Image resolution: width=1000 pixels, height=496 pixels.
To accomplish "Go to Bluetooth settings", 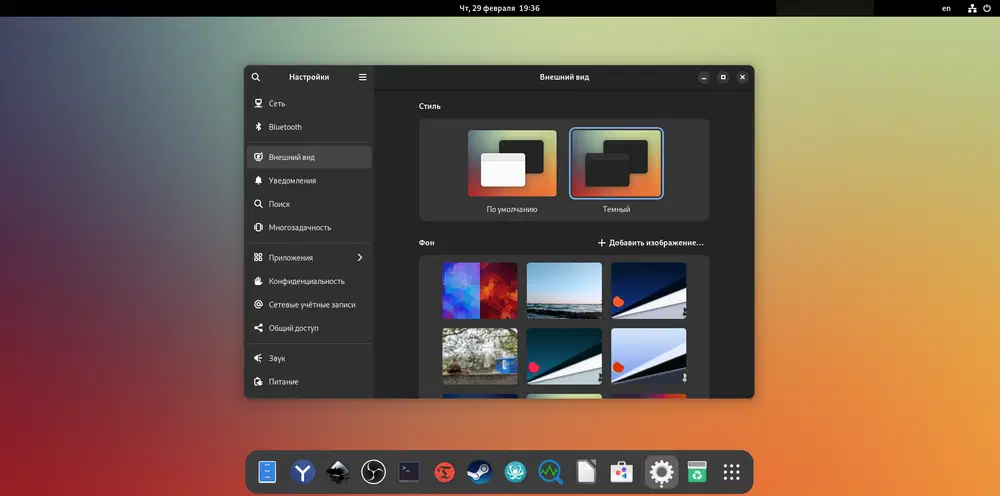I will point(285,127).
